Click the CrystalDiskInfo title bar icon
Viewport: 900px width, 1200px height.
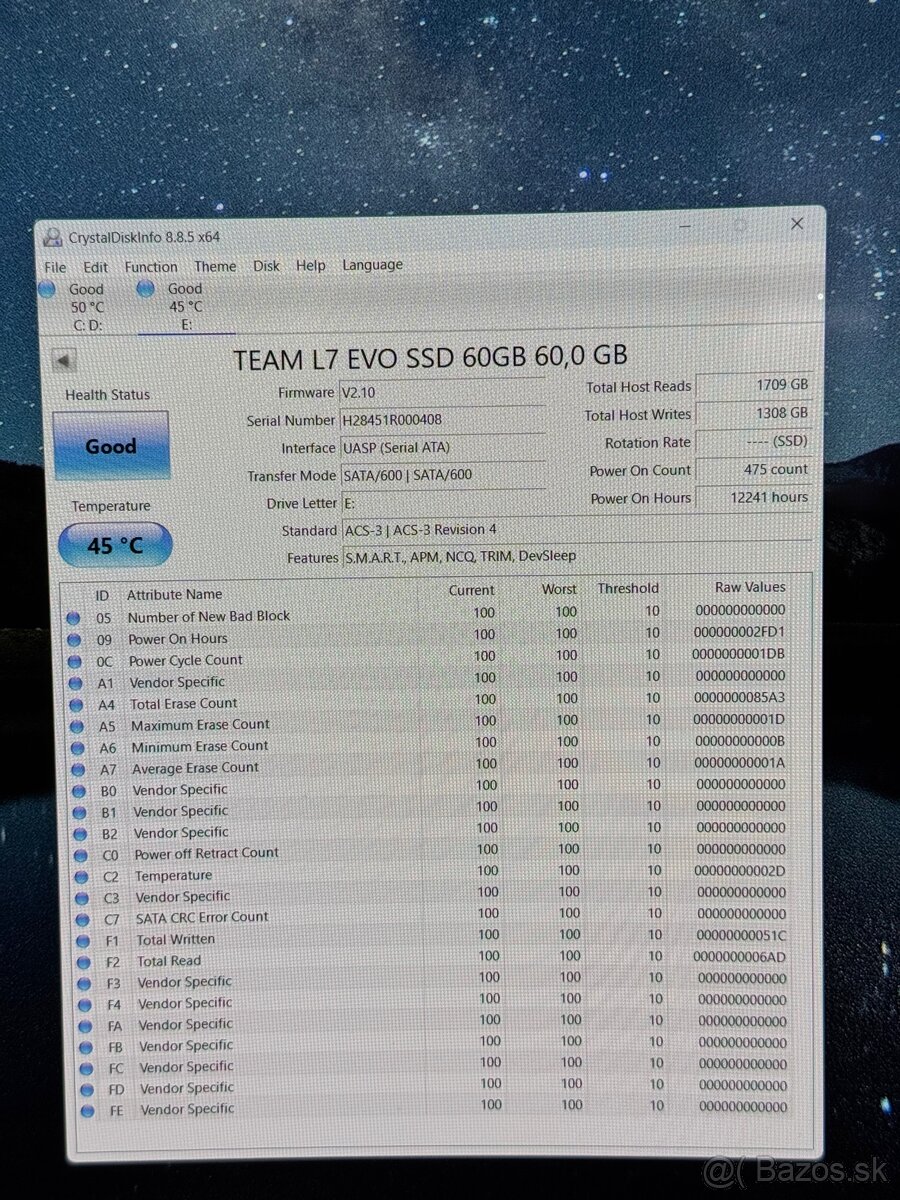point(52,237)
